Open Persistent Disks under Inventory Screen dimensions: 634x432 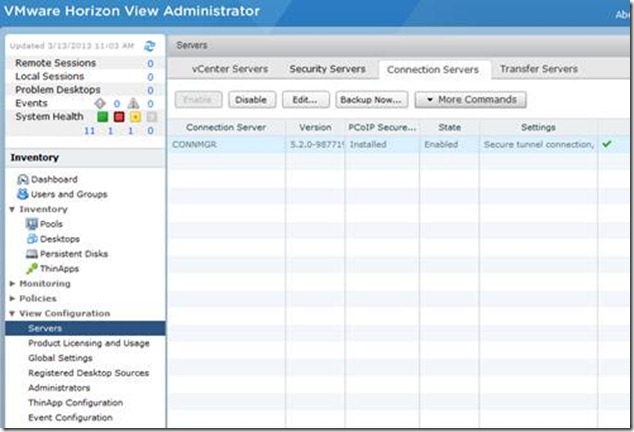click(x=74, y=254)
